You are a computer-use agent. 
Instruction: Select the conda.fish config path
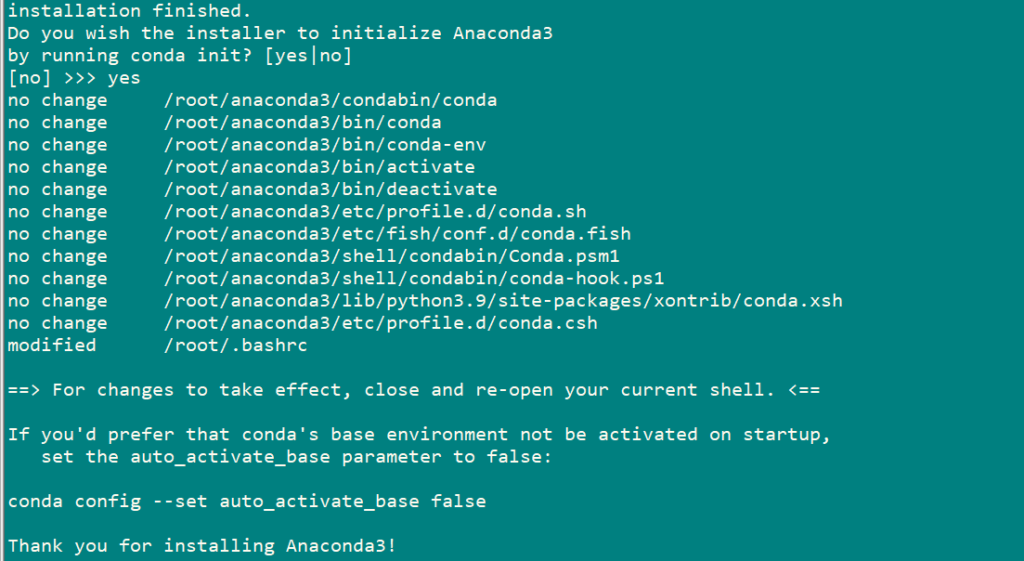coord(397,234)
